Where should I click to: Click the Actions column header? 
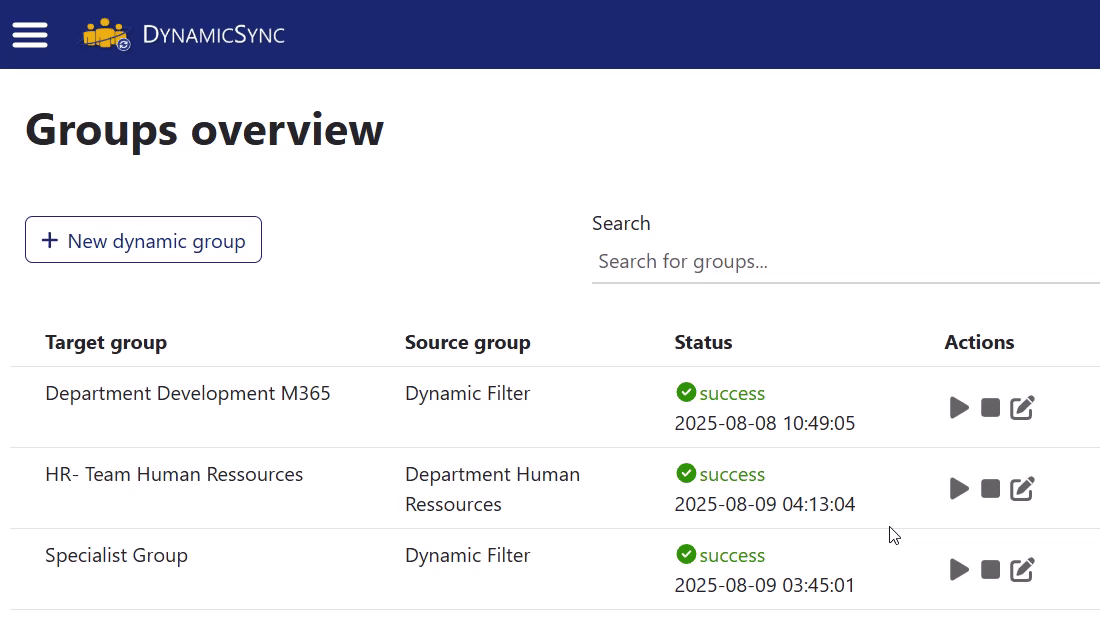pyautogui.click(x=979, y=342)
